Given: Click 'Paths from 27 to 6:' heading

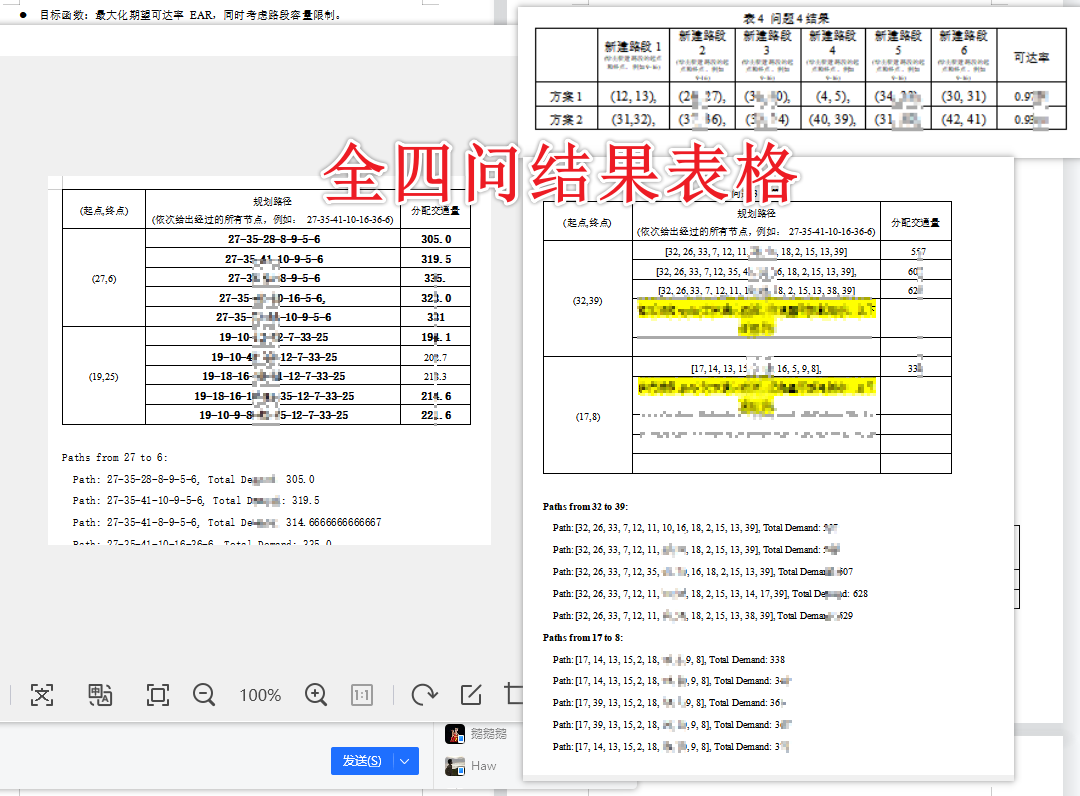Looking at the screenshot, I should [x=114, y=457].
